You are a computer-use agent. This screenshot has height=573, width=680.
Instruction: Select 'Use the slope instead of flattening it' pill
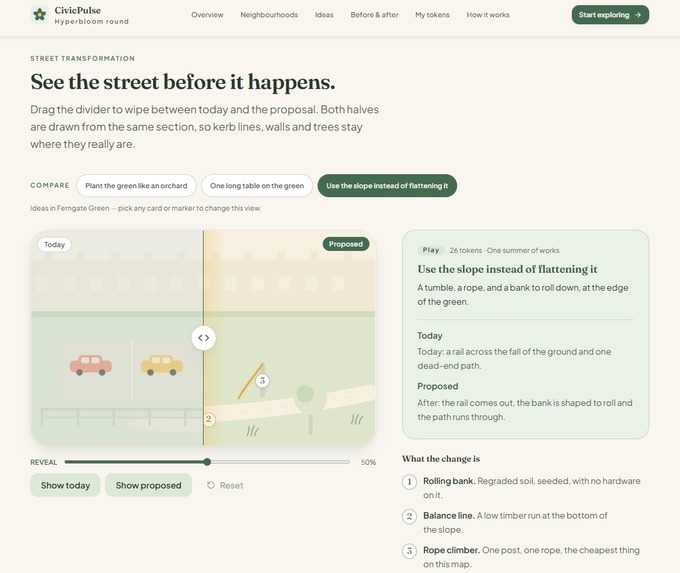[387, 186]
